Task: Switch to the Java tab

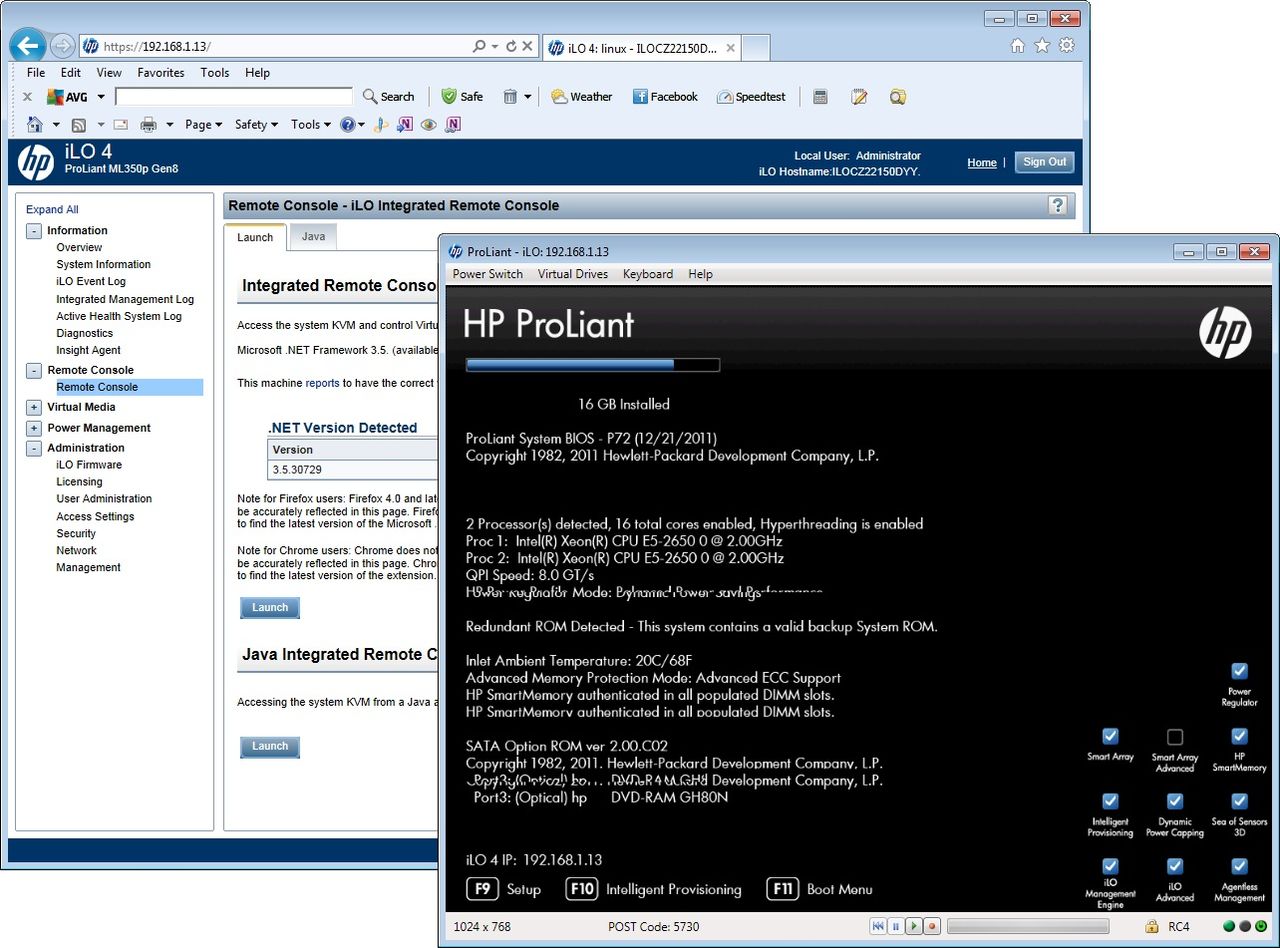Action: (313, 237)
